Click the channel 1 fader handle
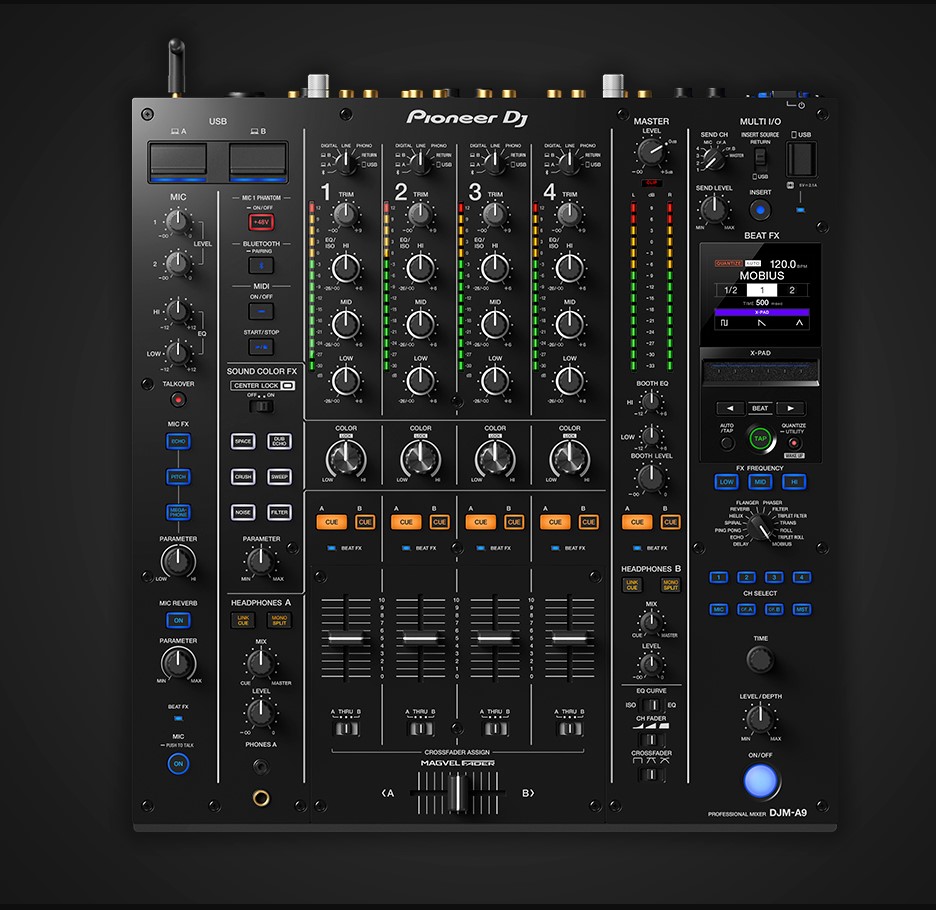936x910 pixels. [x=346, y=638]
